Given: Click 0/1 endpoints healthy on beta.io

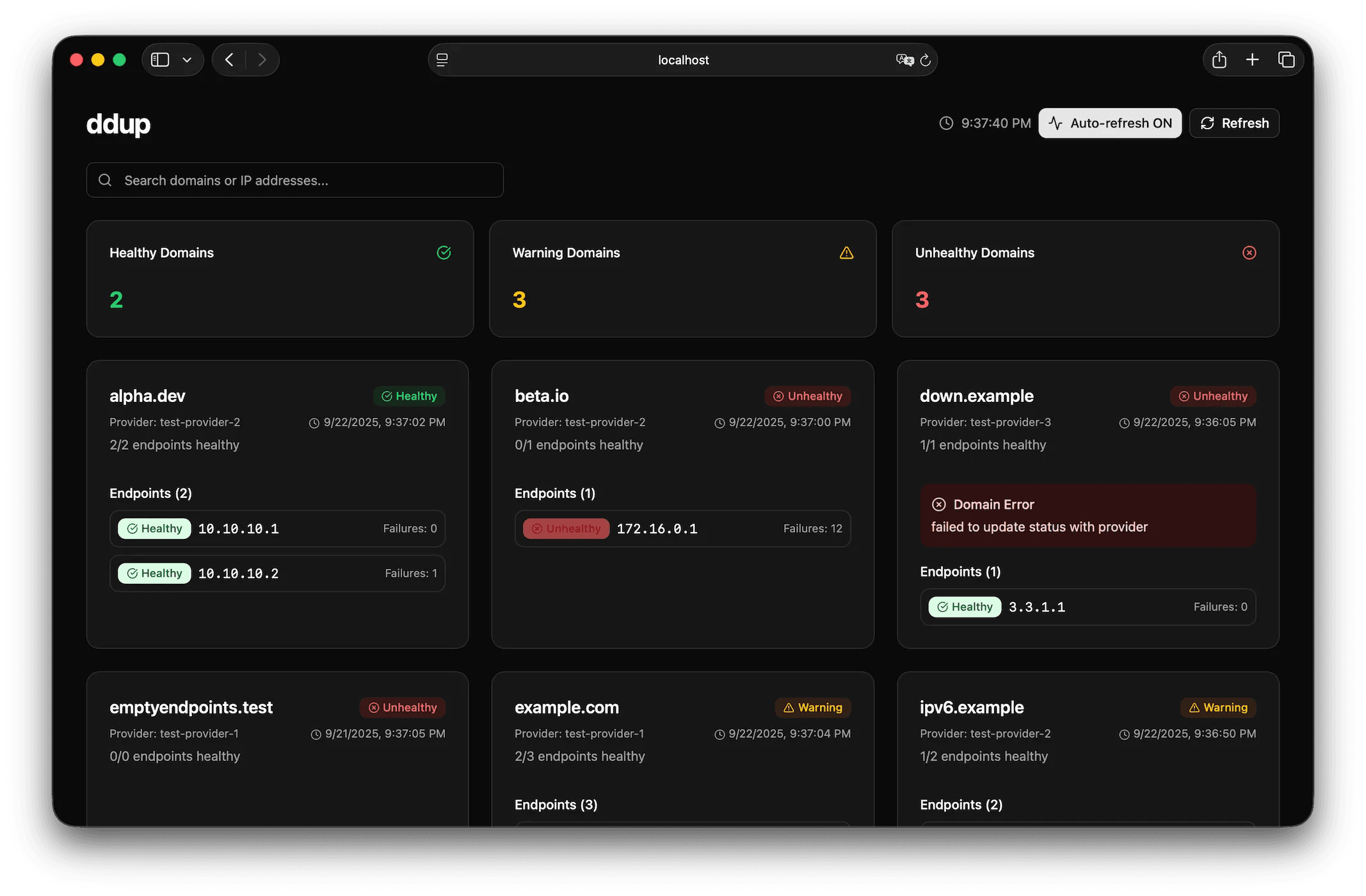Looking at the screenshot, I should point(579,445).
